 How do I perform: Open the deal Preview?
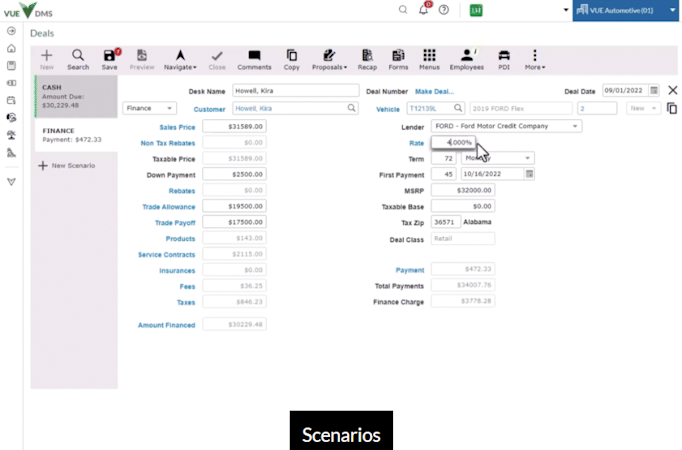[142, 60]
